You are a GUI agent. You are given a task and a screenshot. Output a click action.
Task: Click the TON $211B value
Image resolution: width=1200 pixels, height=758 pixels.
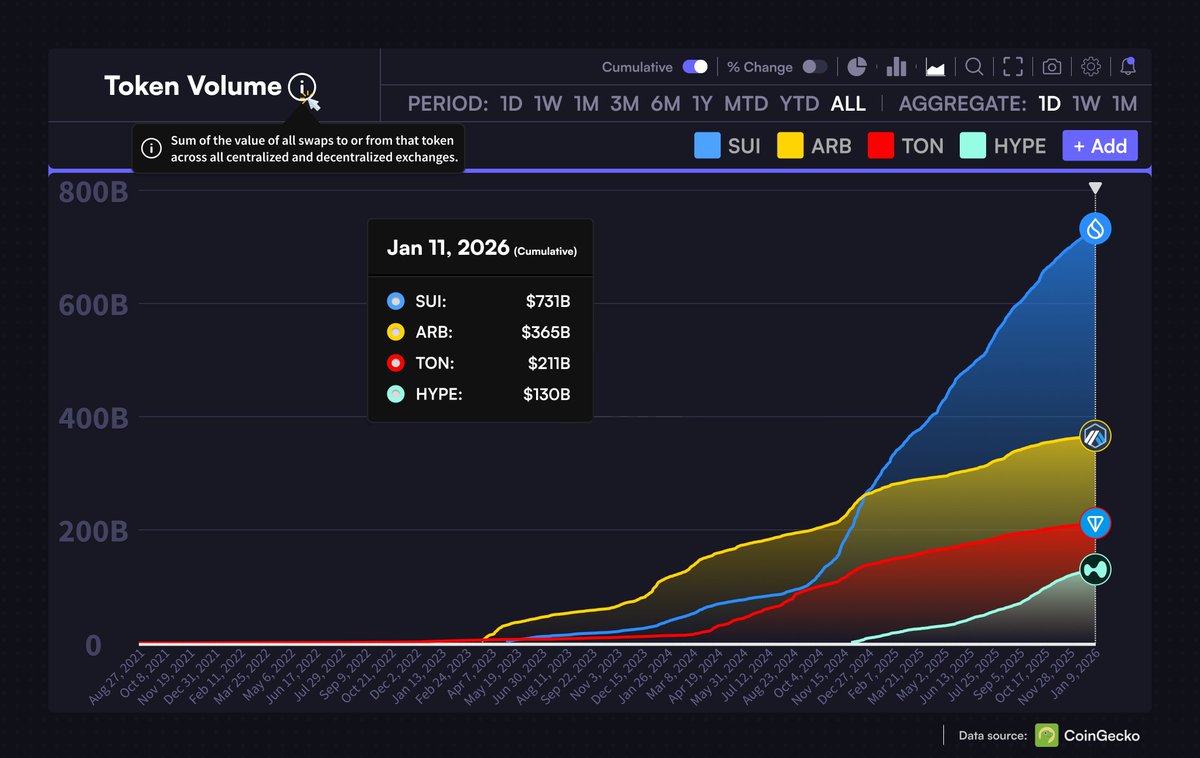[x=549, y=363]
